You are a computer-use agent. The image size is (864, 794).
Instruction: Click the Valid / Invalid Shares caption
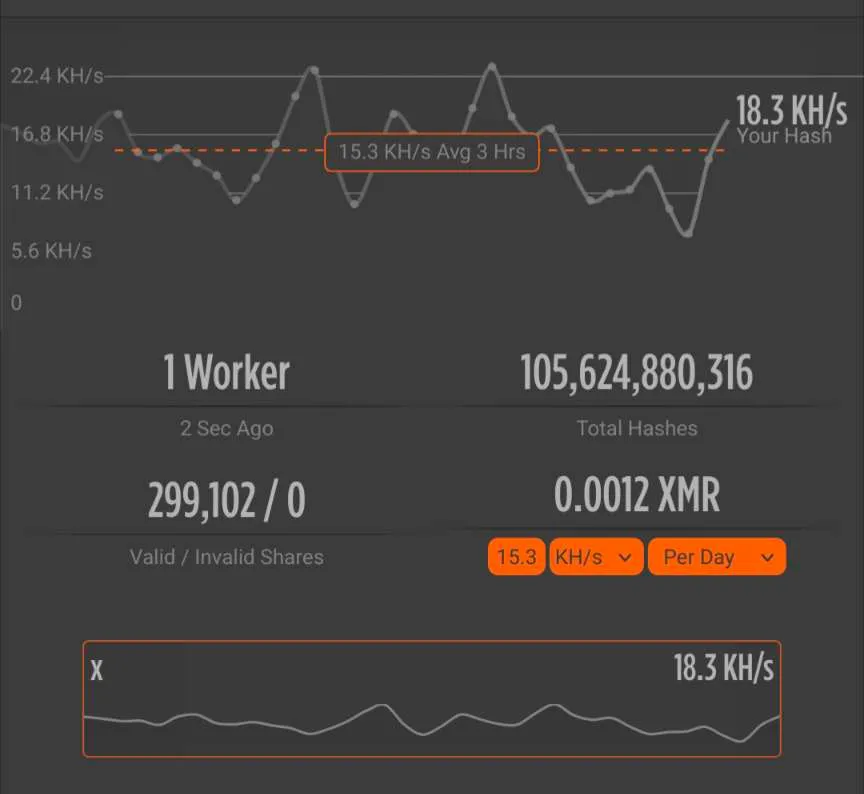pyautogui.click(x=226, y=557)
